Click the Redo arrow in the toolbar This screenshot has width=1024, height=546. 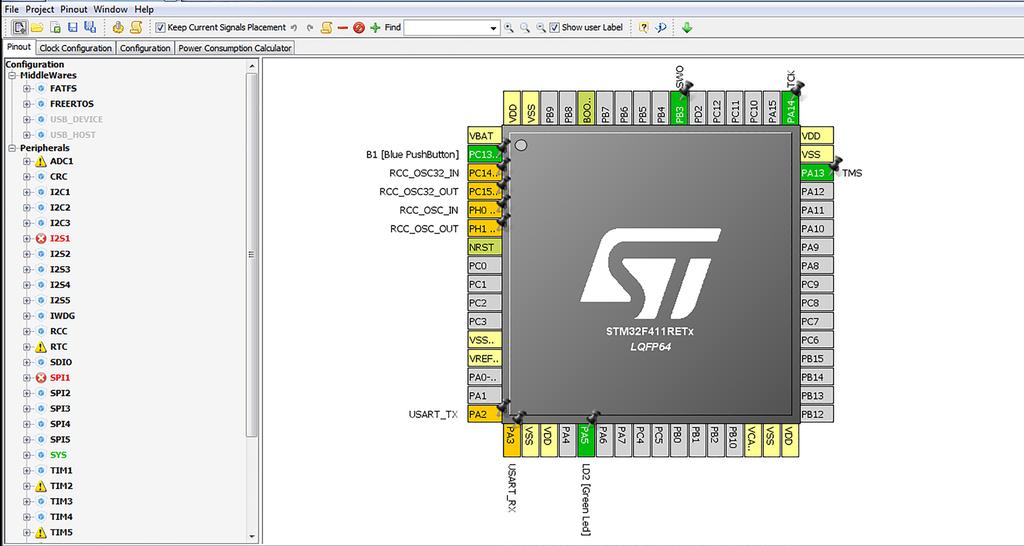click(x=310, y=27)
